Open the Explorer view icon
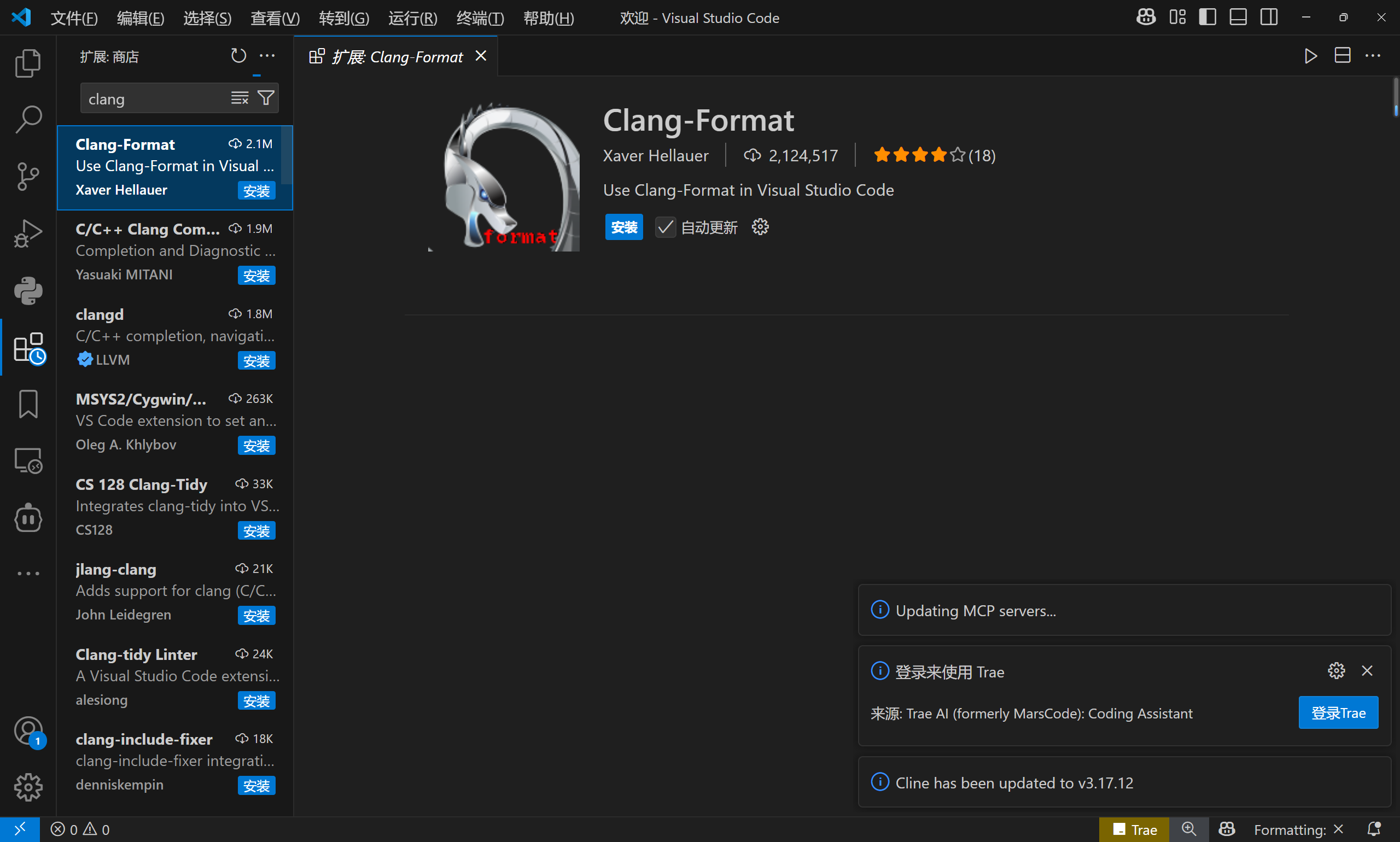The image size is (1400, 842). pyautogui.click(x=28, y=63)
